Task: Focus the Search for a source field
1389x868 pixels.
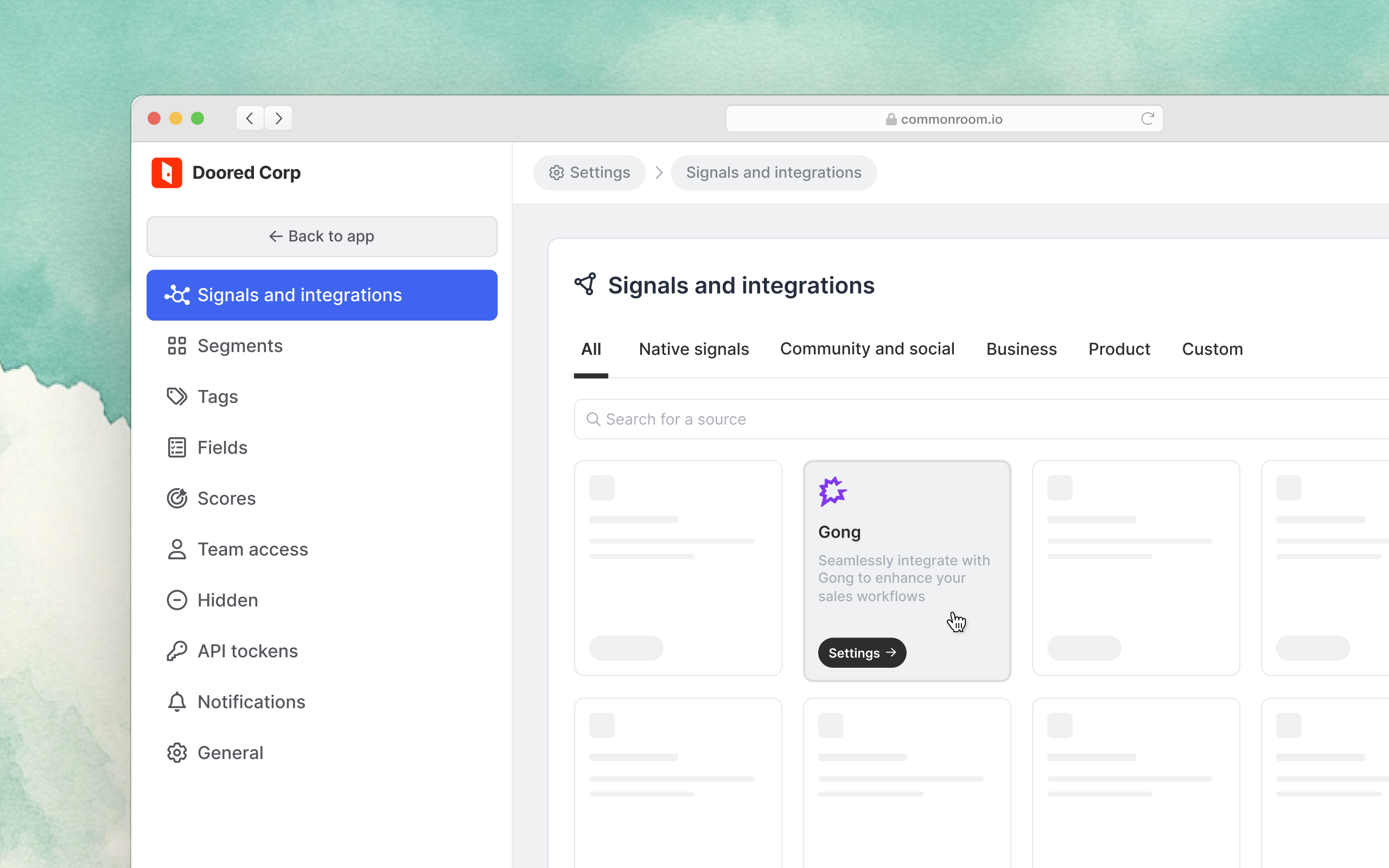Action: pos(982,420)
